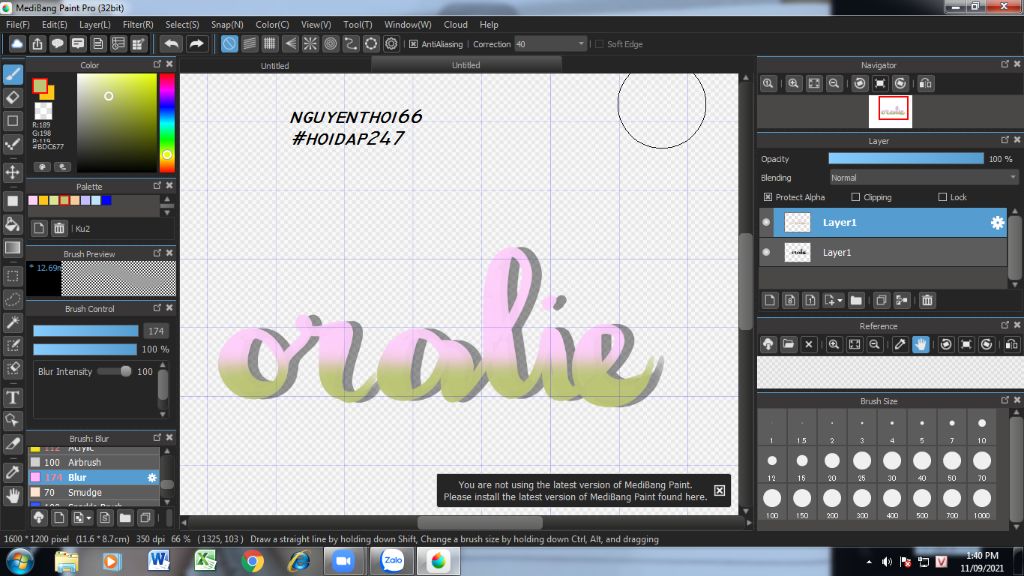The image size is (1024, 576).
Task: Select the Magic Wand tool
Action: coord(12,323)
